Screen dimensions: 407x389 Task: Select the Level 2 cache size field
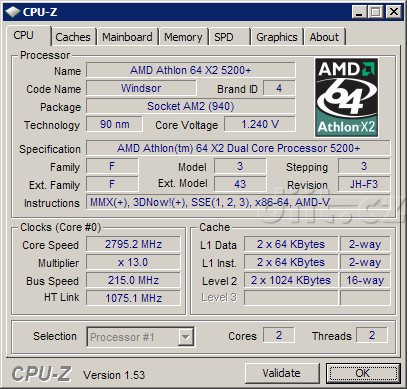coord(291,280)
